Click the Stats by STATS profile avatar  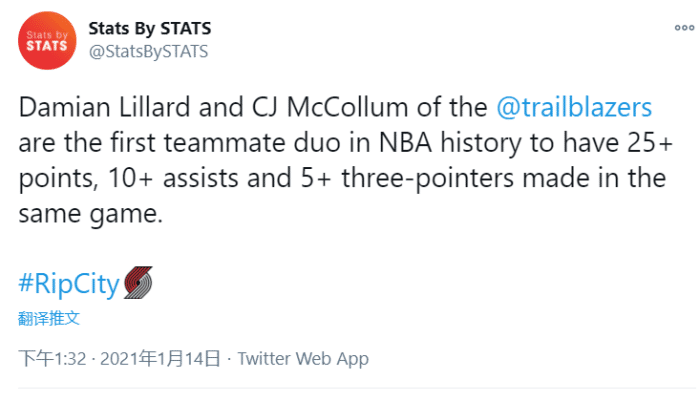(x=47, y=41)
